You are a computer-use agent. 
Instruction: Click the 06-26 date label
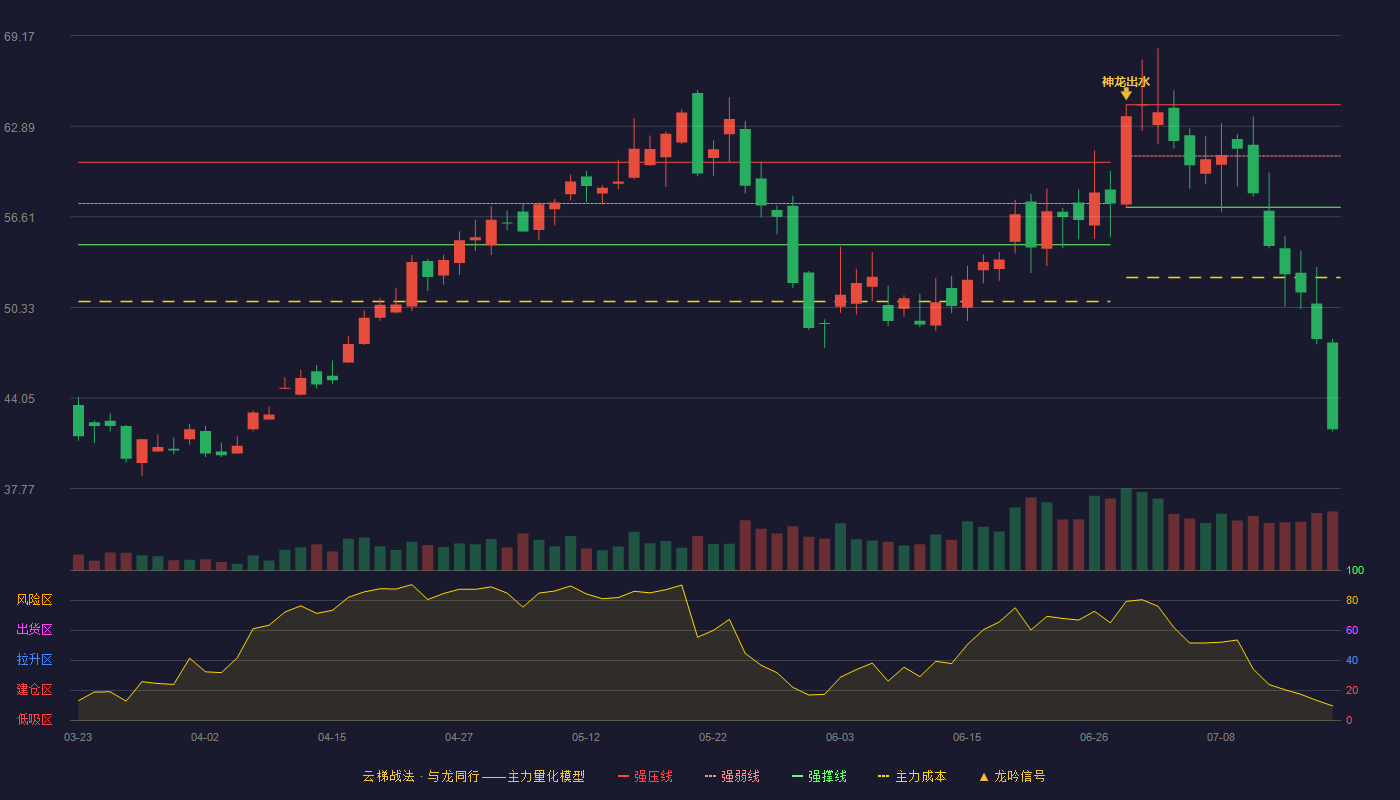[1094, 737]
